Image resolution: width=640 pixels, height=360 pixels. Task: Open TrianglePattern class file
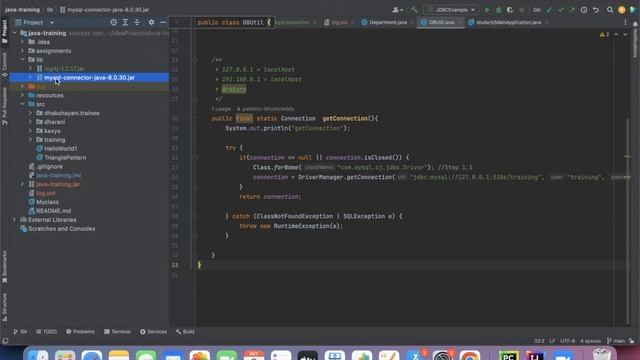(65, 158)
